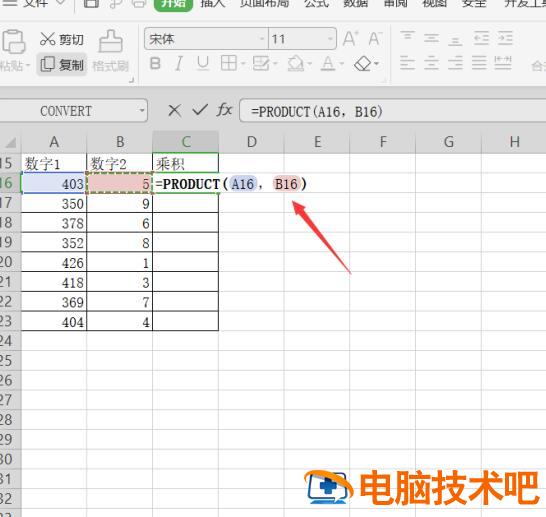Apply distributed alignment icon
The width and height of the screenshot is (546, 517).
503,63
